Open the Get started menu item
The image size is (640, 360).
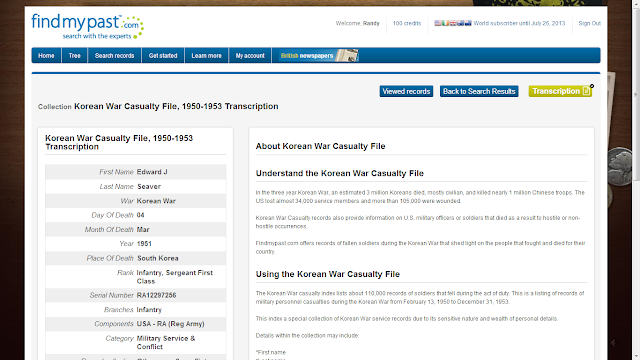[x=163, y=56]
